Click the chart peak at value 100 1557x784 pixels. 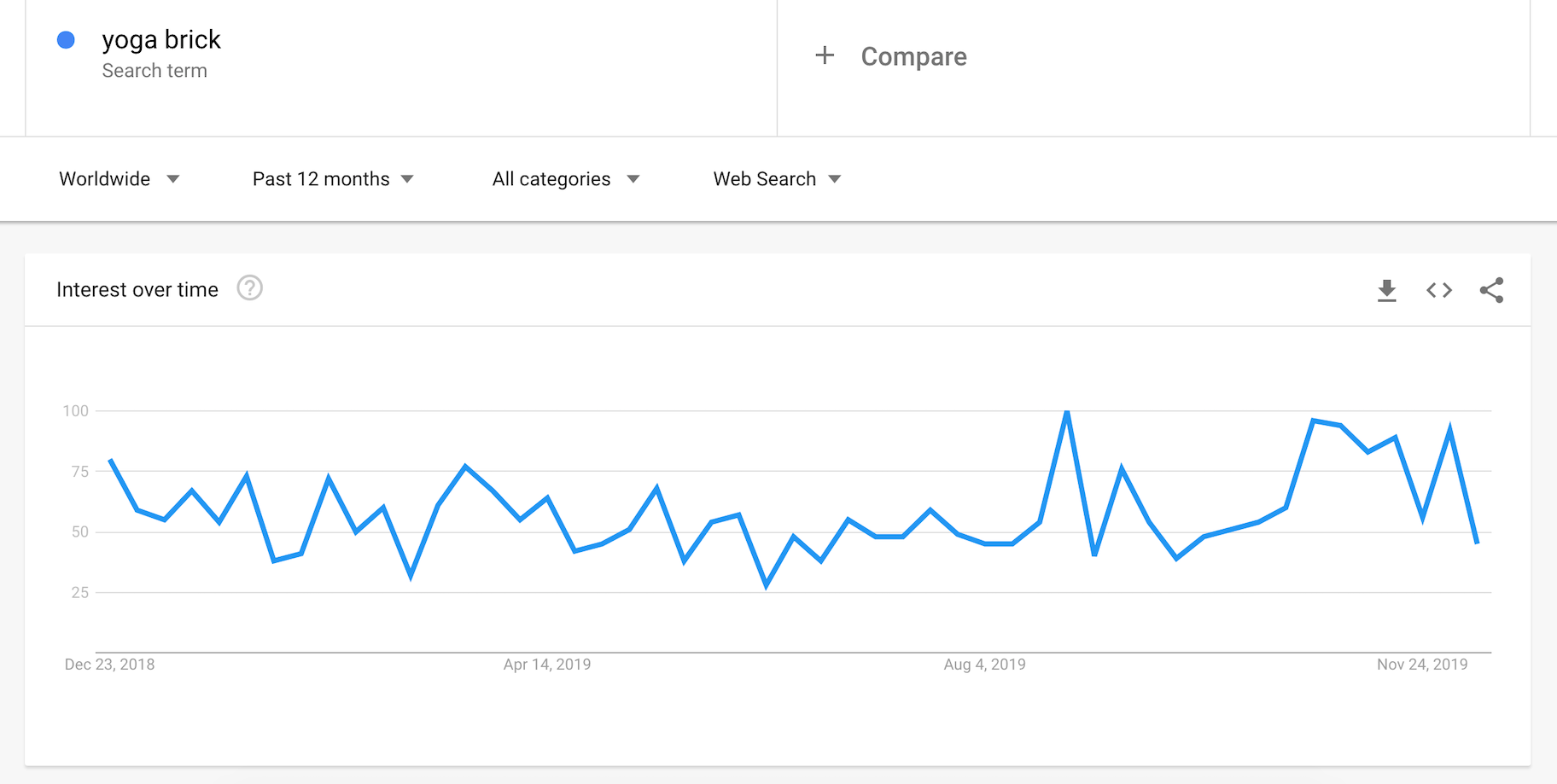coord(1067,412)
